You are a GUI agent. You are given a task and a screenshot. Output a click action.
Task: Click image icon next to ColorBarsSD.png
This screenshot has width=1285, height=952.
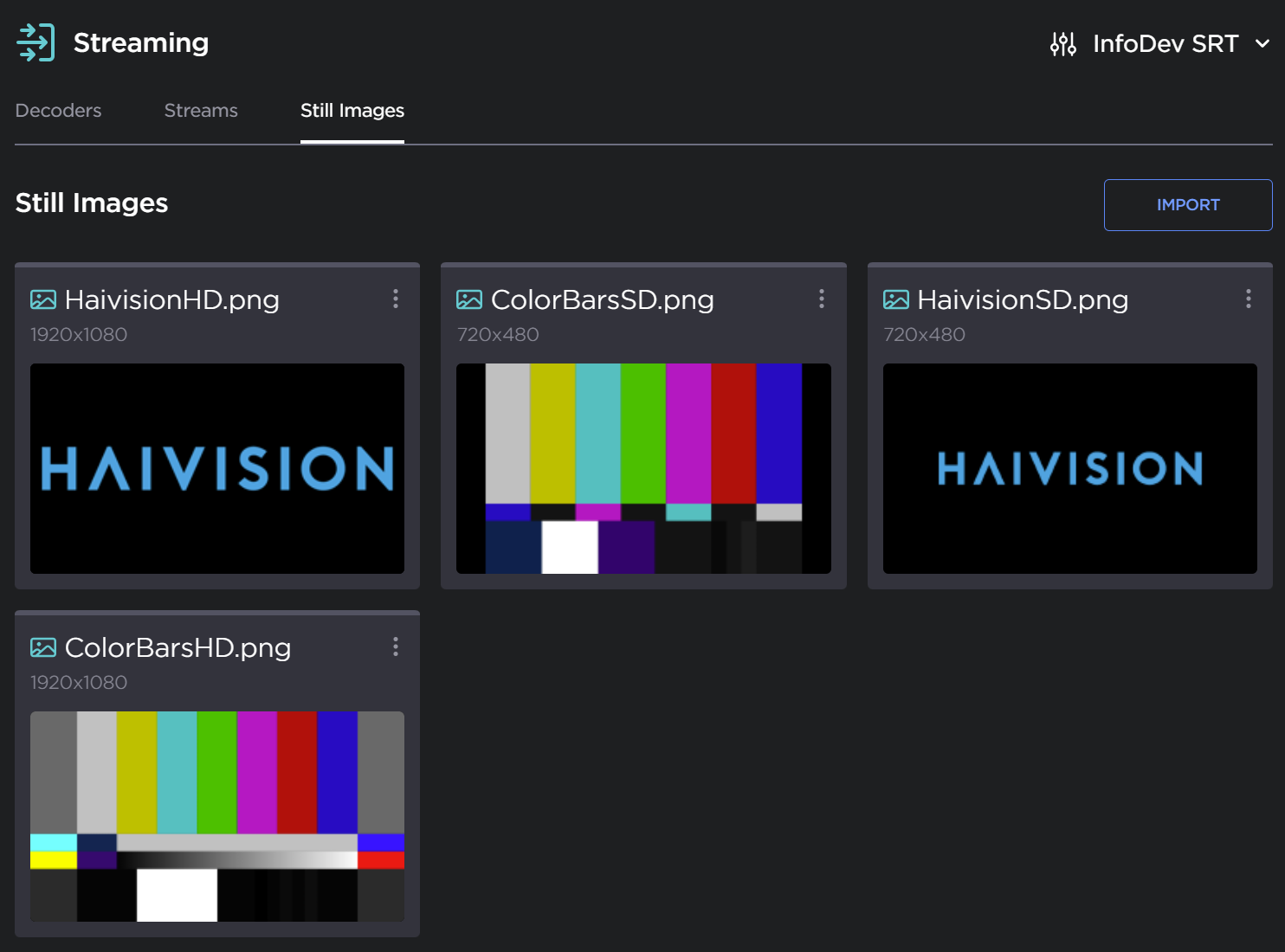pyautogui.click(x=469, y=300)
